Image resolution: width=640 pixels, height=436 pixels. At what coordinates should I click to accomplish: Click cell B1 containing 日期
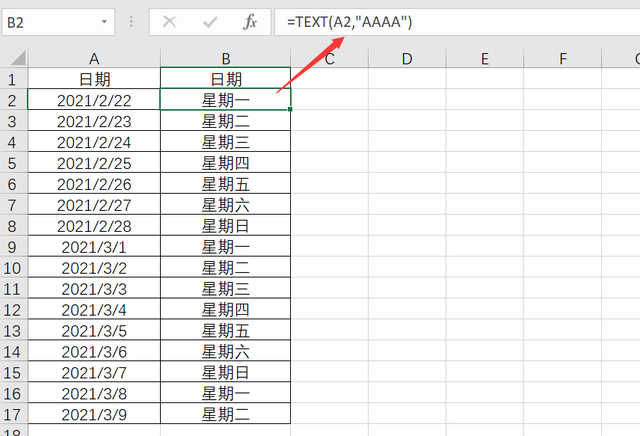(x=226, y=78)
